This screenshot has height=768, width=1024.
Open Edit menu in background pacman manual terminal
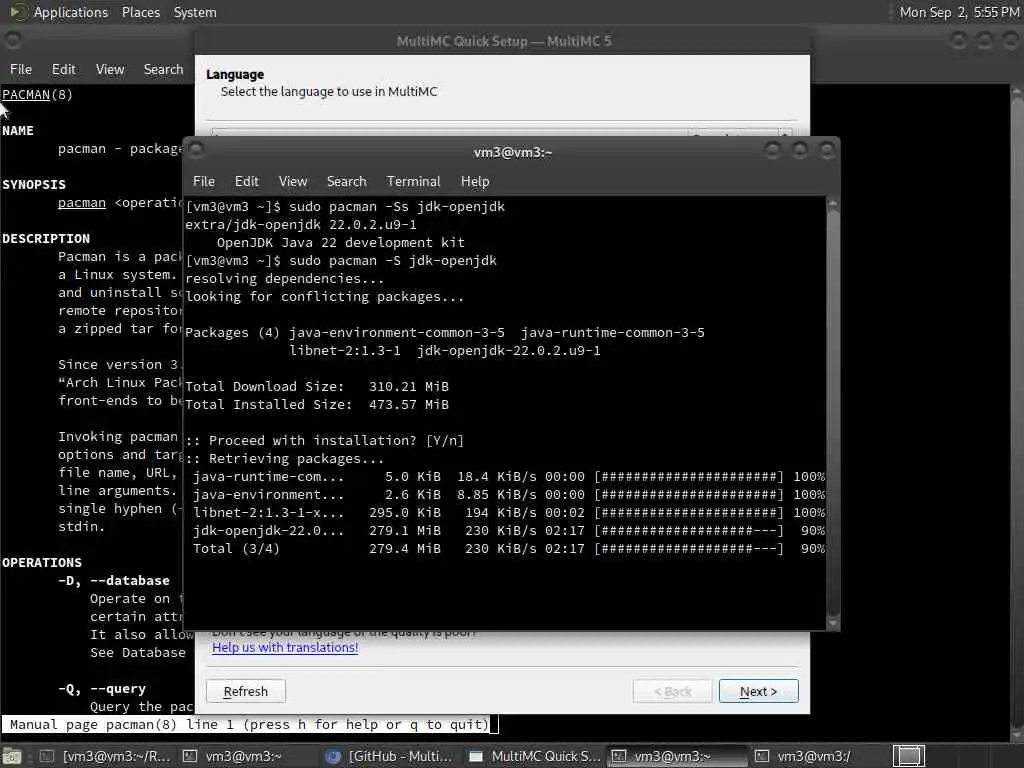(x=63, y=69)
